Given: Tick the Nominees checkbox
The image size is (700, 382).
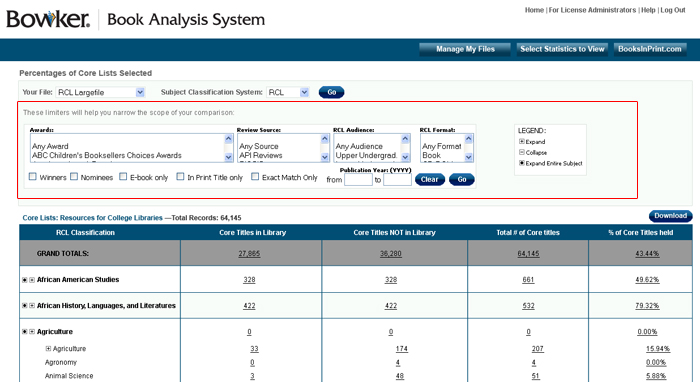Looking at the screenshot, I should (x=74, y=177).
